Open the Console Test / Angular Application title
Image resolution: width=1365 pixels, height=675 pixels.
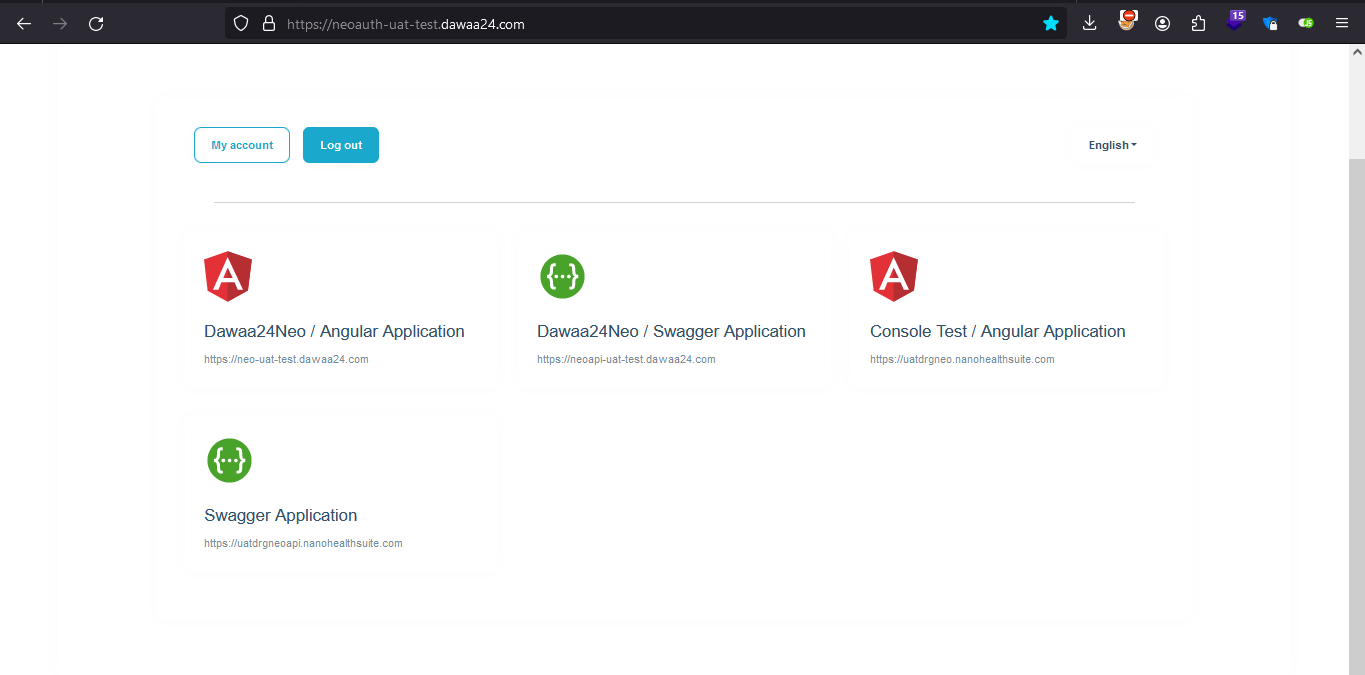pos(997,331)
